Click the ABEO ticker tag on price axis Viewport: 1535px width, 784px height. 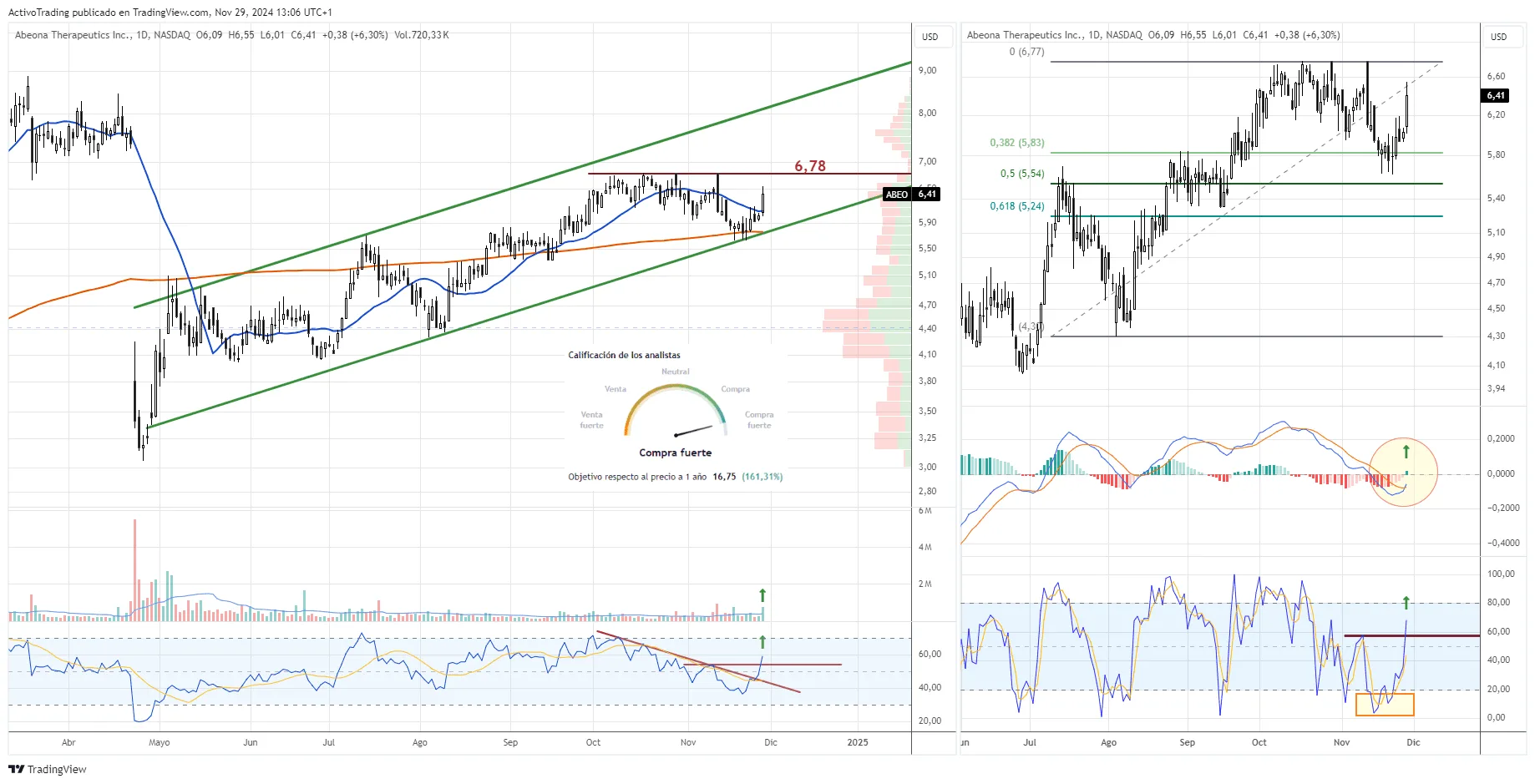pyautogui.click(x=897, y=195)
